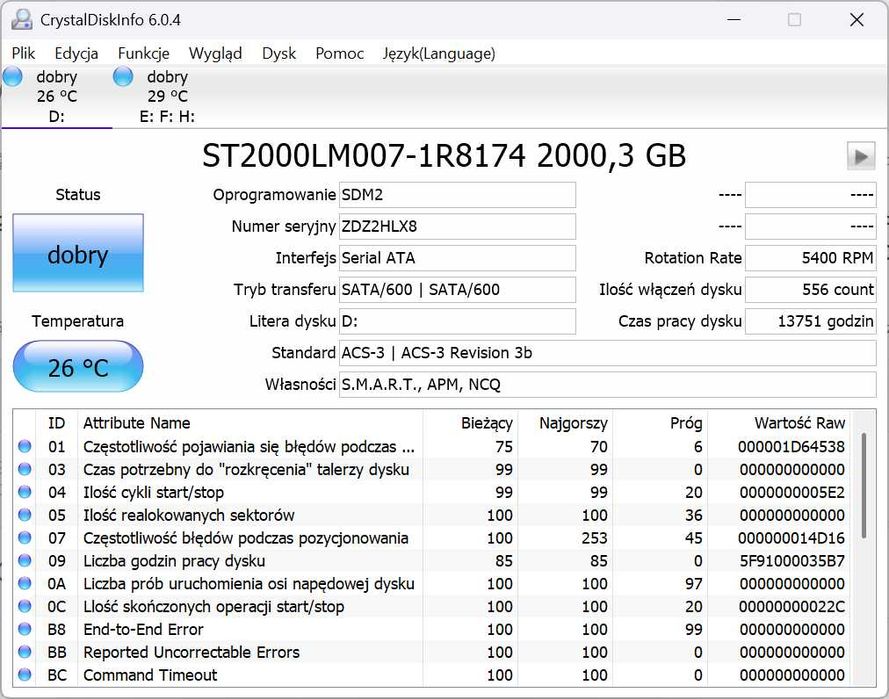Click the Próg column header
889x699 pixels.
click(x=660, y=423)
